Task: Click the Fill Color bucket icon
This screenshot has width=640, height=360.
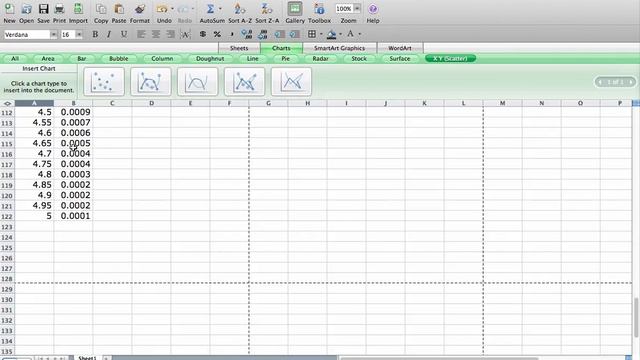Action: tap(331, 34)
